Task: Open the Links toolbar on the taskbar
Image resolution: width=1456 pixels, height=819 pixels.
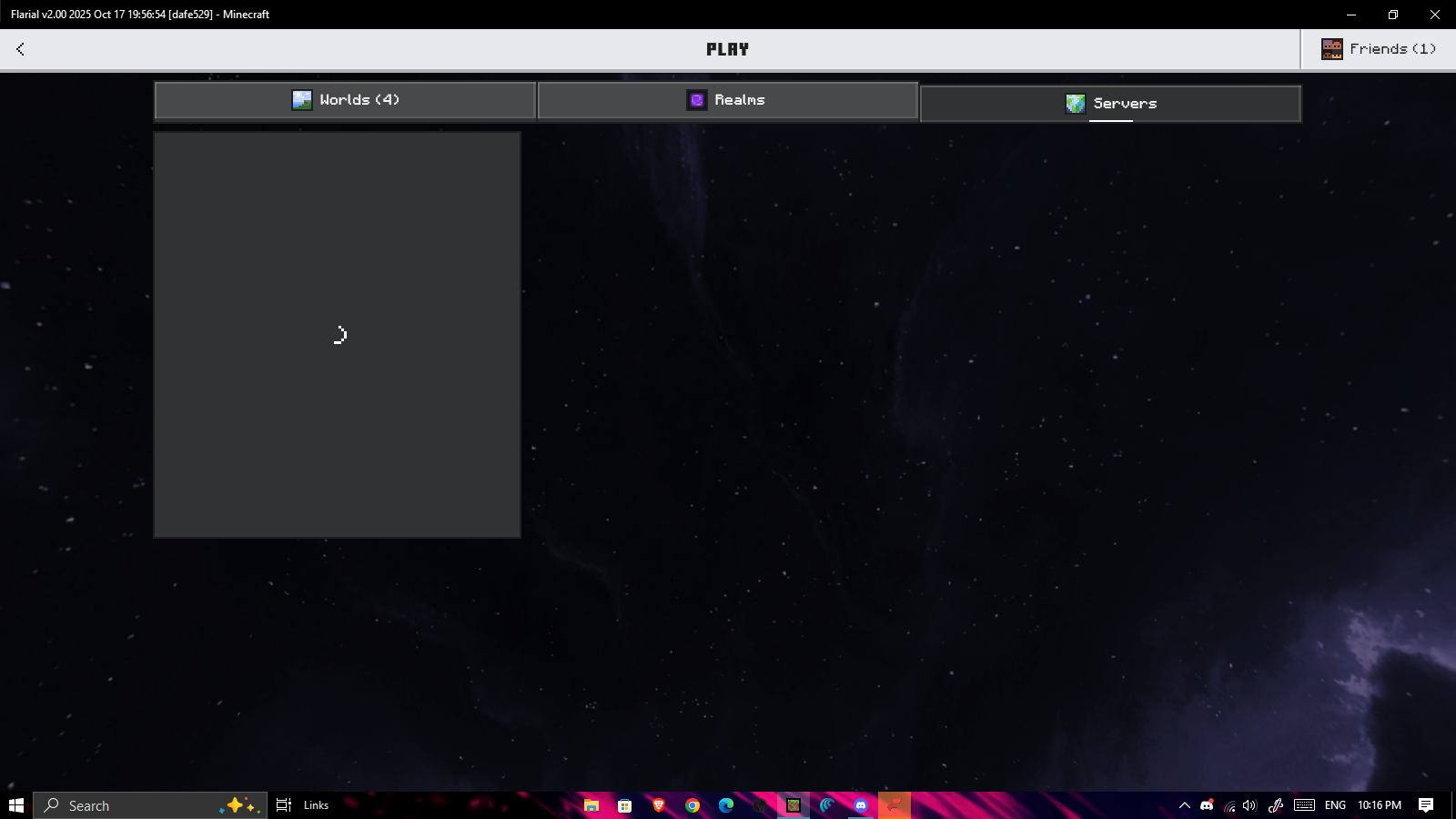Action: click(x=316, y=805)
